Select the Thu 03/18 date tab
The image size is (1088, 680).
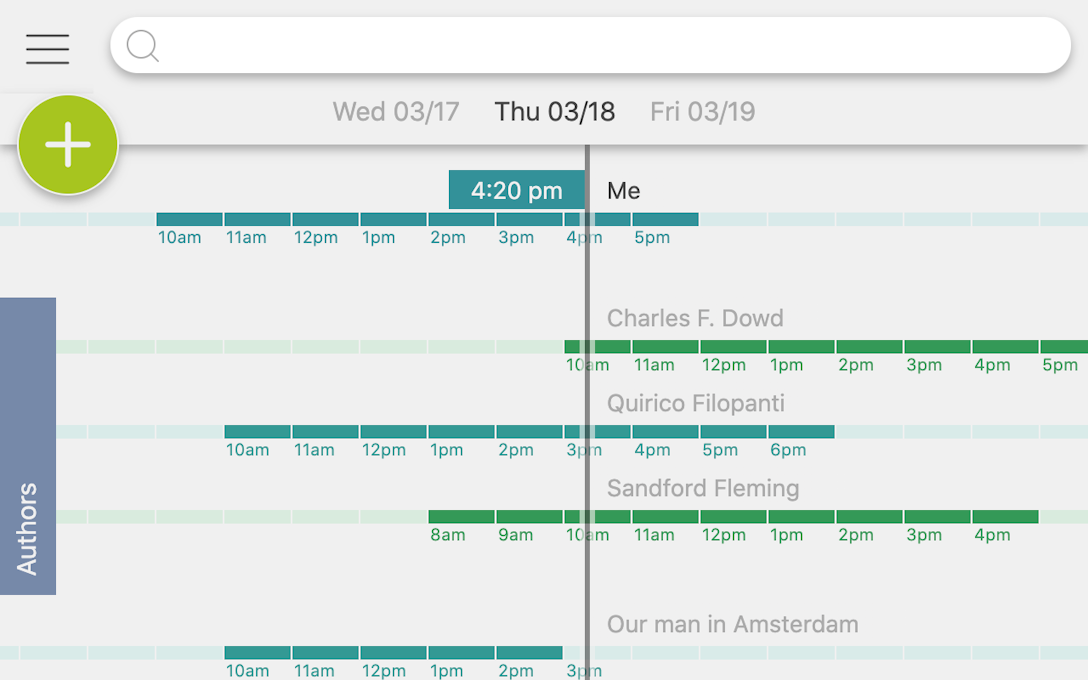click(x=555, y=111)
